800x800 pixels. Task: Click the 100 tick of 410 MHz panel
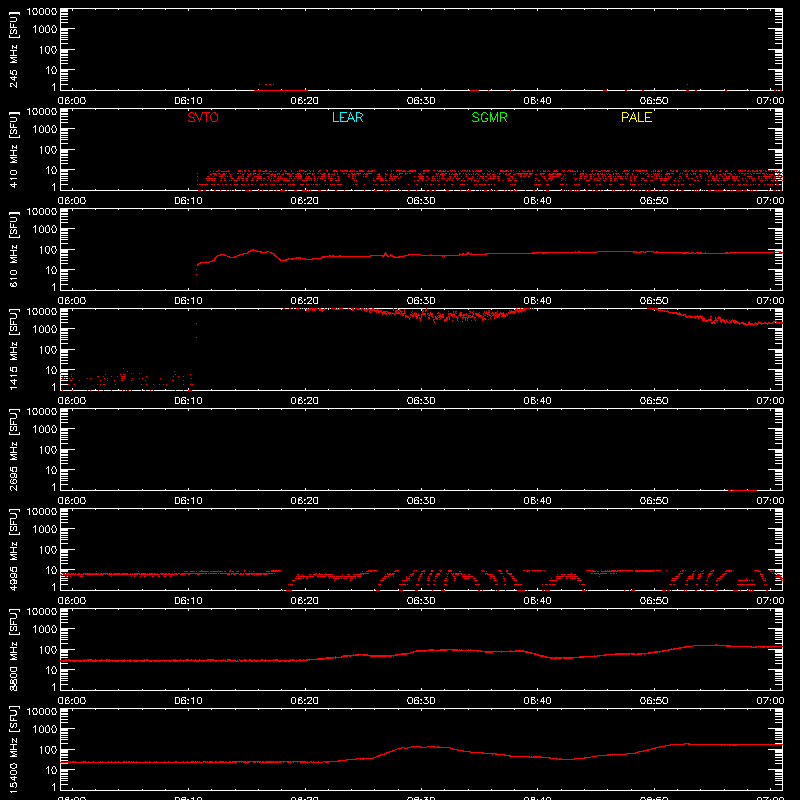(x=48, y=150)
